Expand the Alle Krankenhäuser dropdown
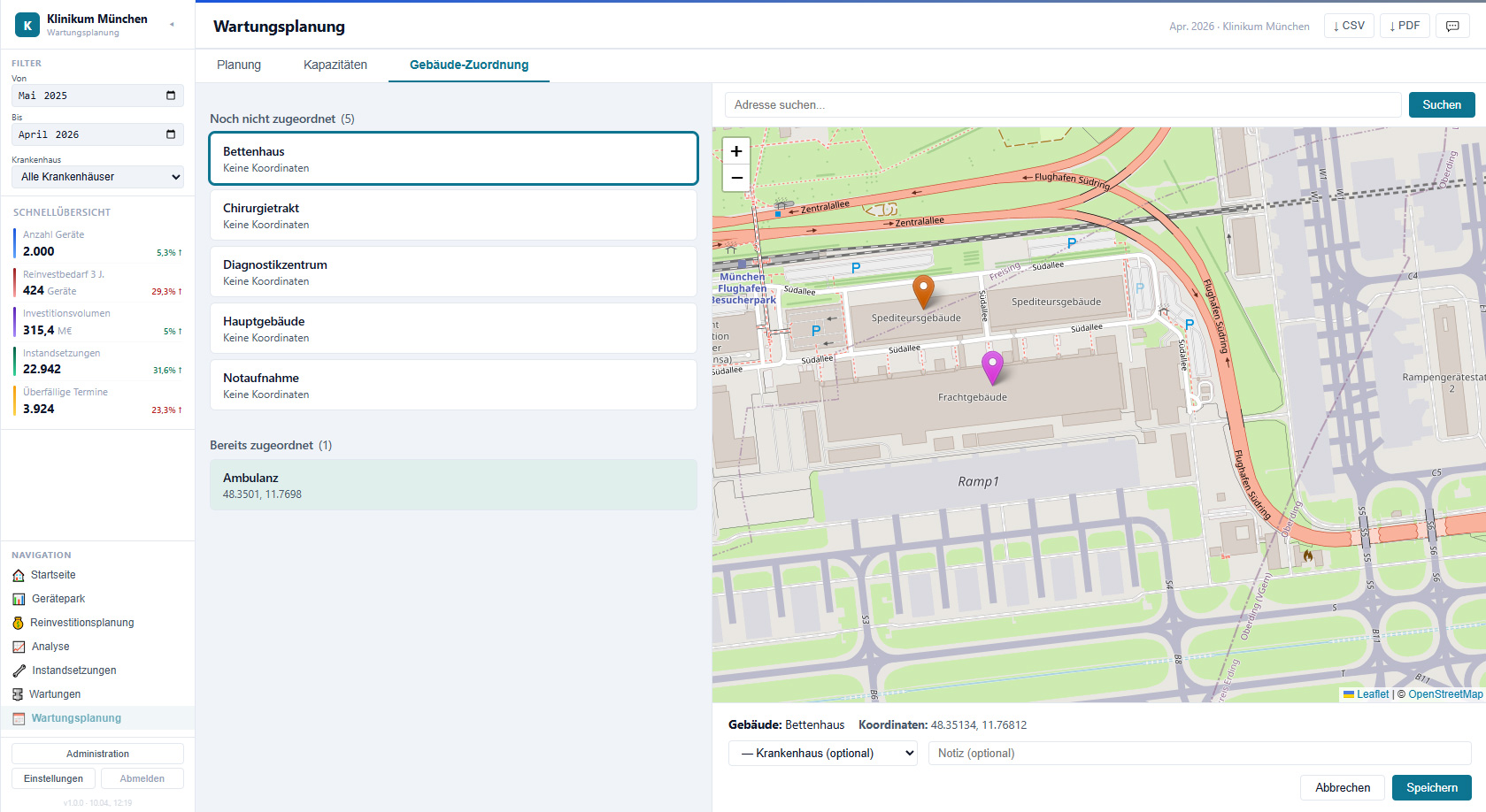Screen dimensions: 1486x812 97,177
